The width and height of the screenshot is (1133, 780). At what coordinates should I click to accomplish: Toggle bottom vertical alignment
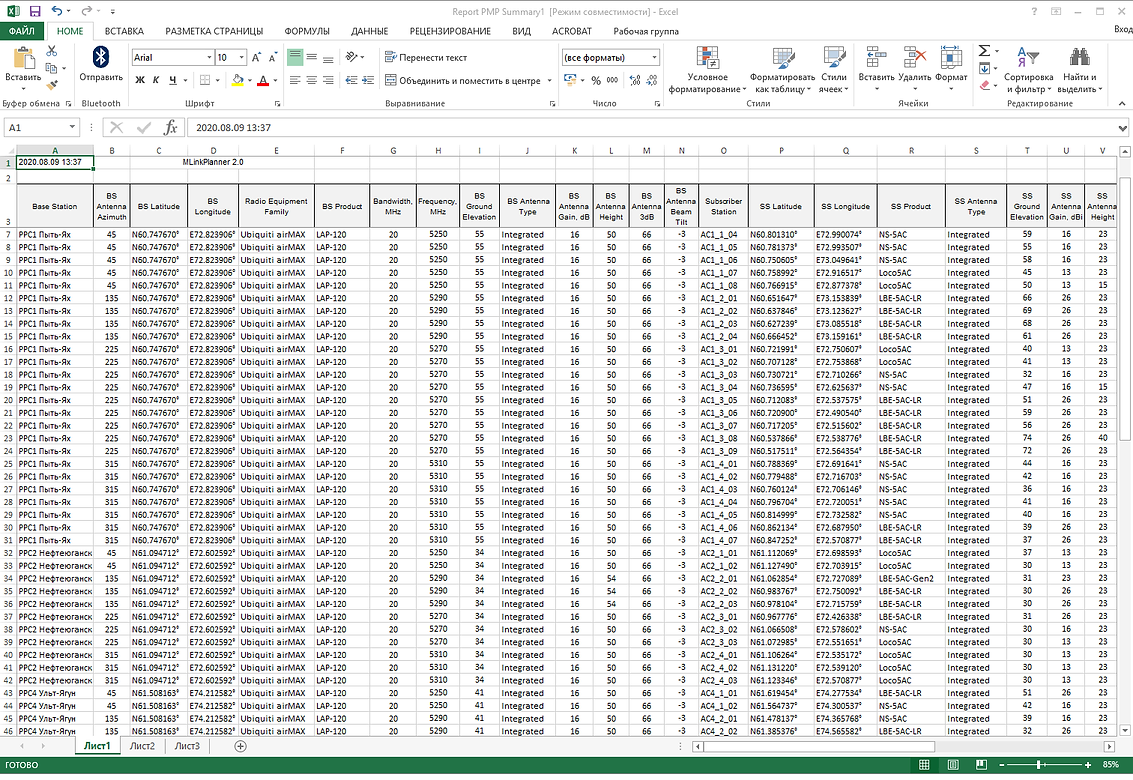pyautogui.click(x=328, y=57)
